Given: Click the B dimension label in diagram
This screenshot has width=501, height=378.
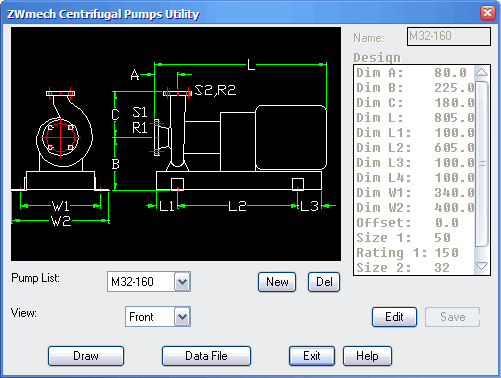Looking at the screenshot, I should tap(115, 164).
